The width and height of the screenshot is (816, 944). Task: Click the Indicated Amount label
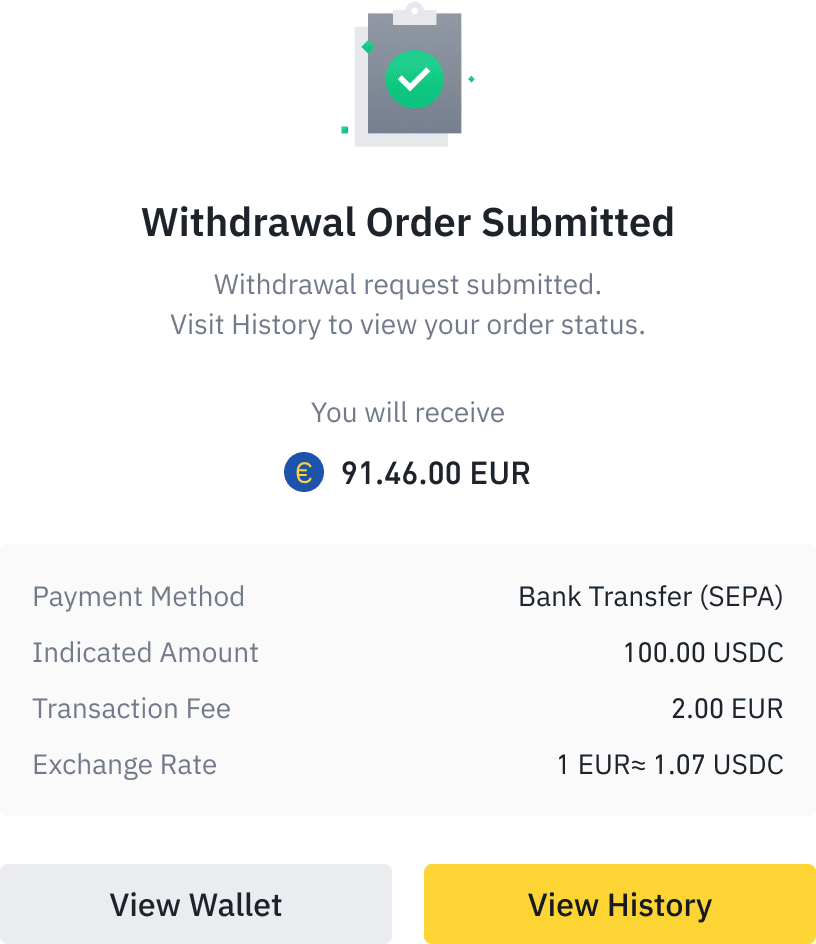coord(146,653)
